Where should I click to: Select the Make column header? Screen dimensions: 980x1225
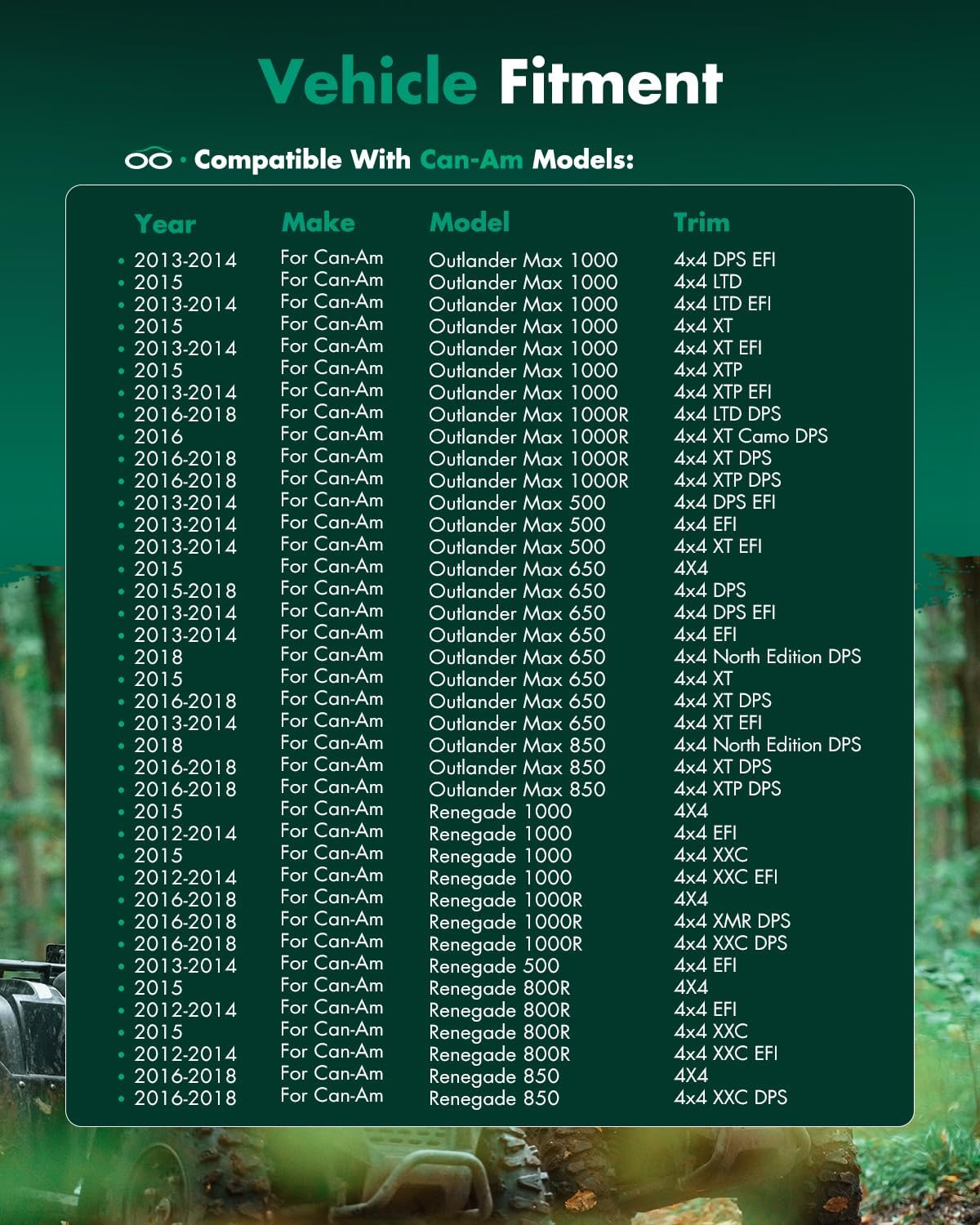click(x=318, y=222)
